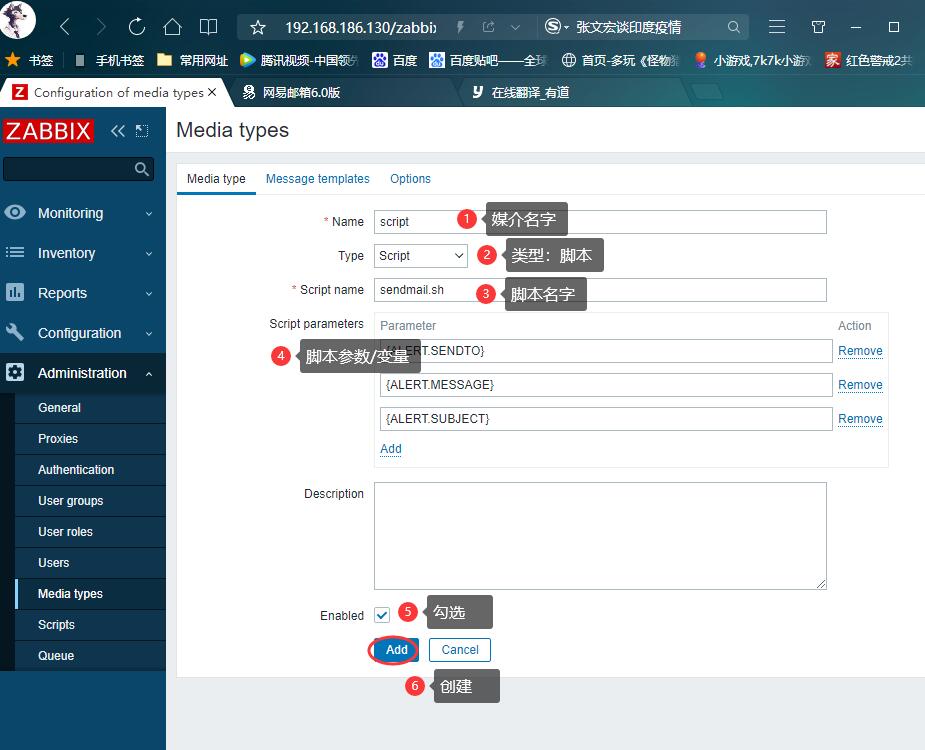Image resolution: width=925 pixels, height=750 pixels.
Task: Click the ZABBIX logo
Action: 48,130
